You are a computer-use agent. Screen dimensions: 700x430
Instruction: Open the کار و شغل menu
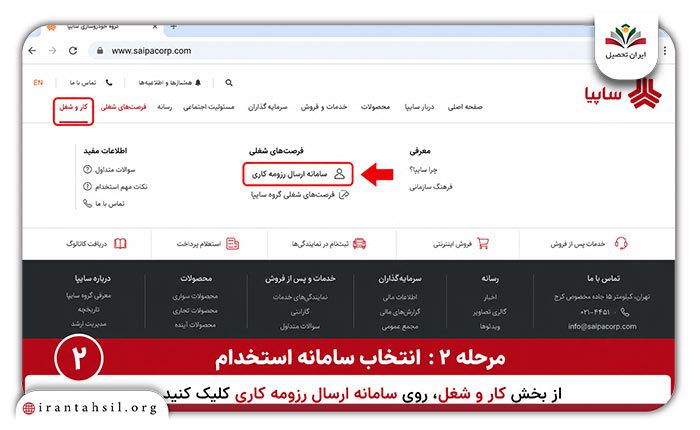[73, 107]
